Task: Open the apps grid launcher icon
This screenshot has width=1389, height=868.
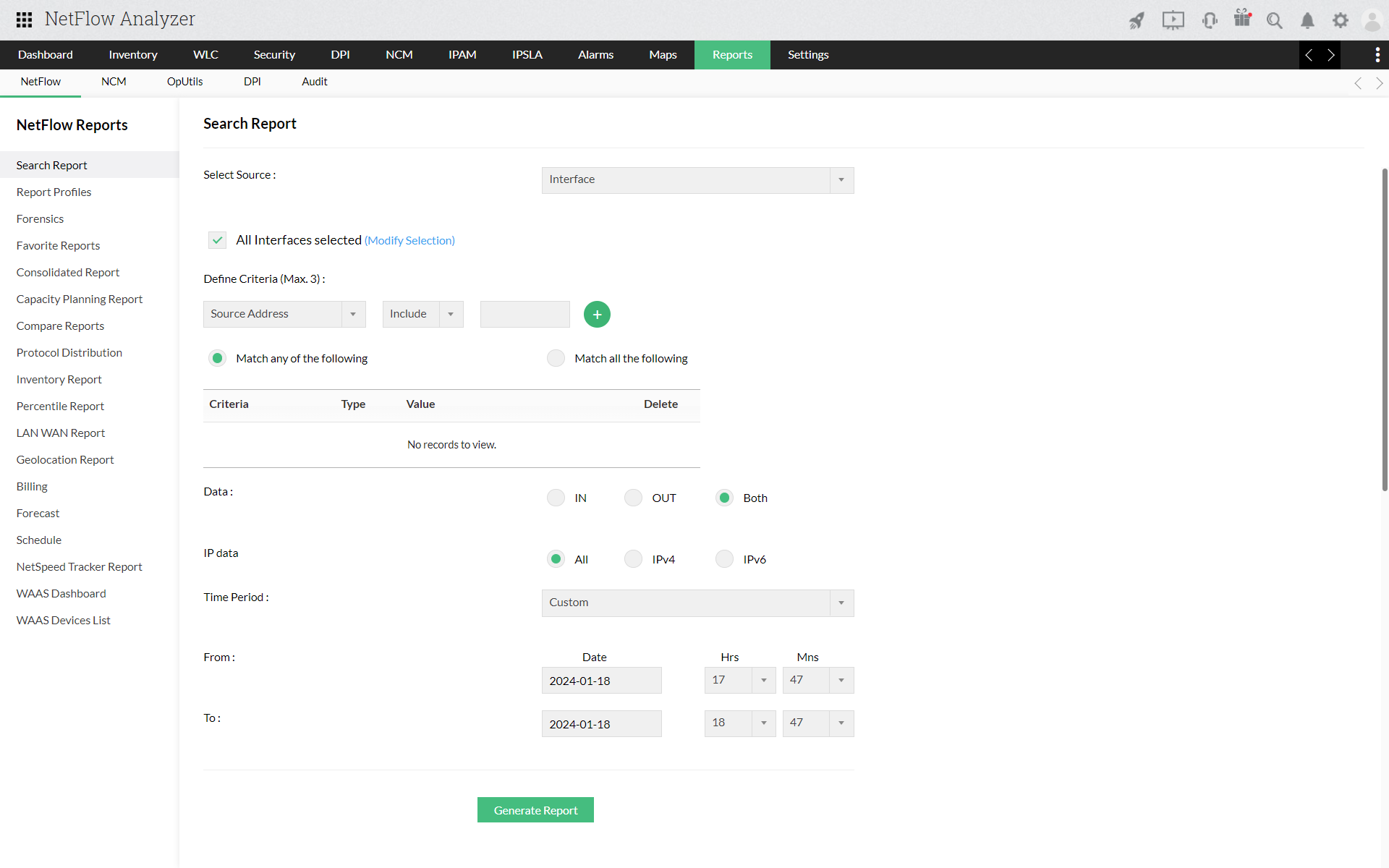Action: click(24, 20)
